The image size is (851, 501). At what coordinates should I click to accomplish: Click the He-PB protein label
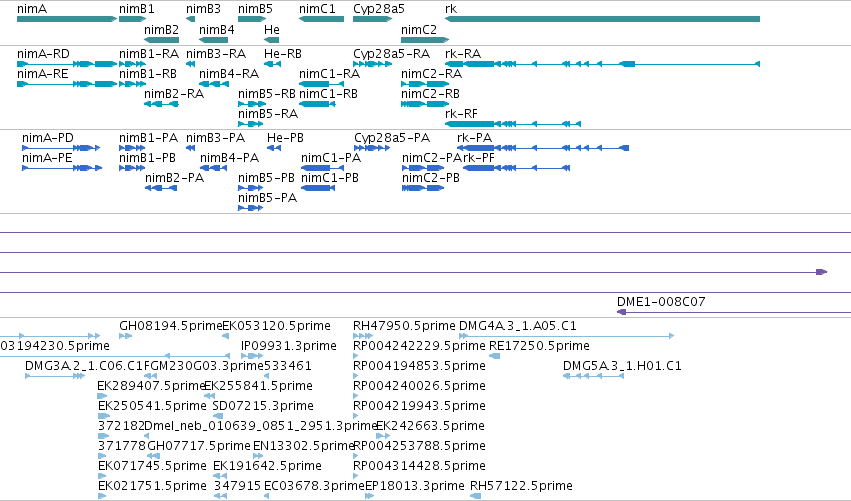pos(285,138)
